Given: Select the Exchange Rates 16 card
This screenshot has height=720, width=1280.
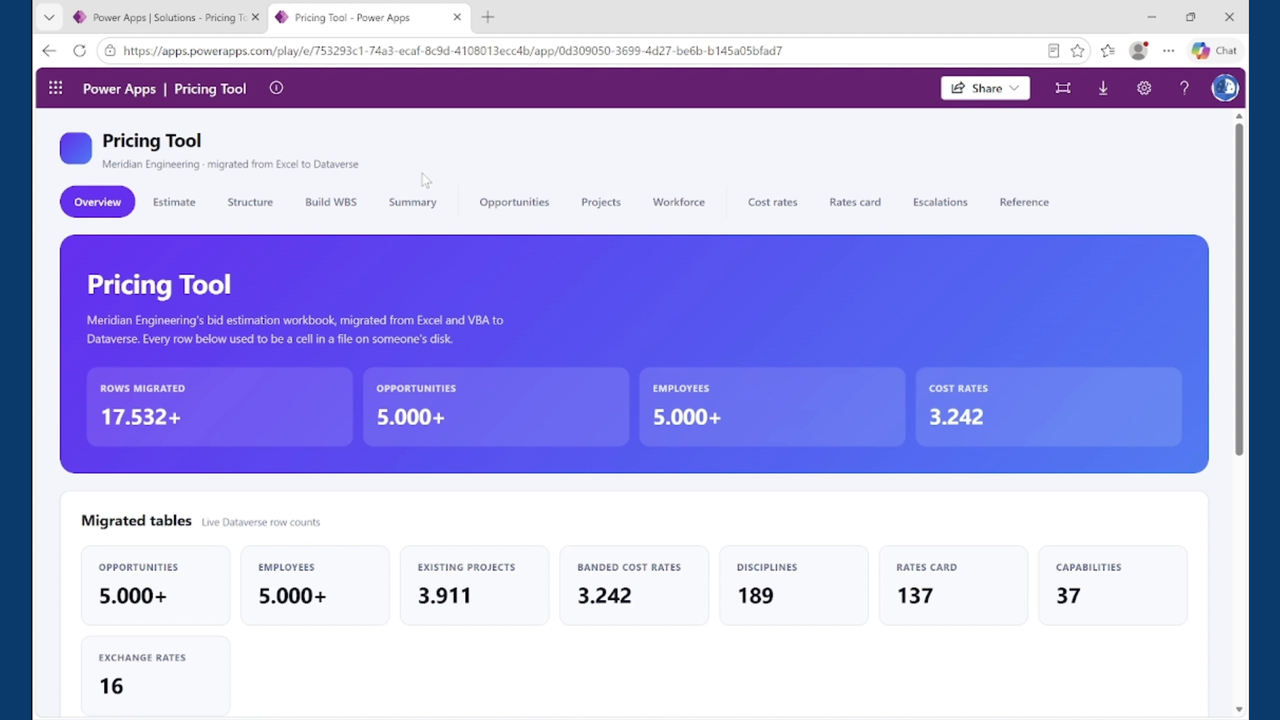Looking at the screenshot, I should (x=155, y=676).
